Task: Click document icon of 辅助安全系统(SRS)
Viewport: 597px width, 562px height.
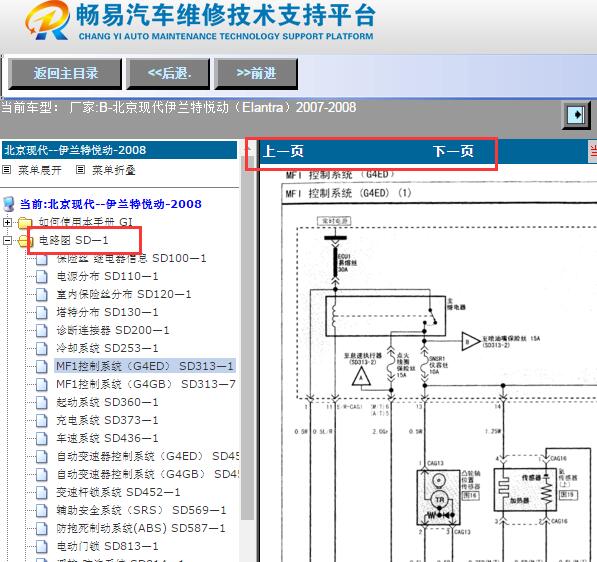Action: [42, 510]
